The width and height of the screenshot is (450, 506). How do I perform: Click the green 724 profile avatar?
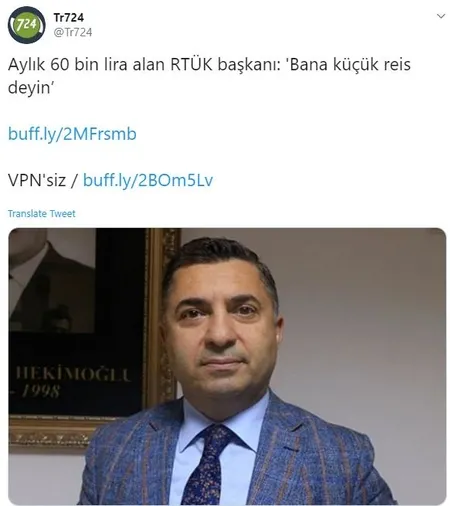point(26,25)
